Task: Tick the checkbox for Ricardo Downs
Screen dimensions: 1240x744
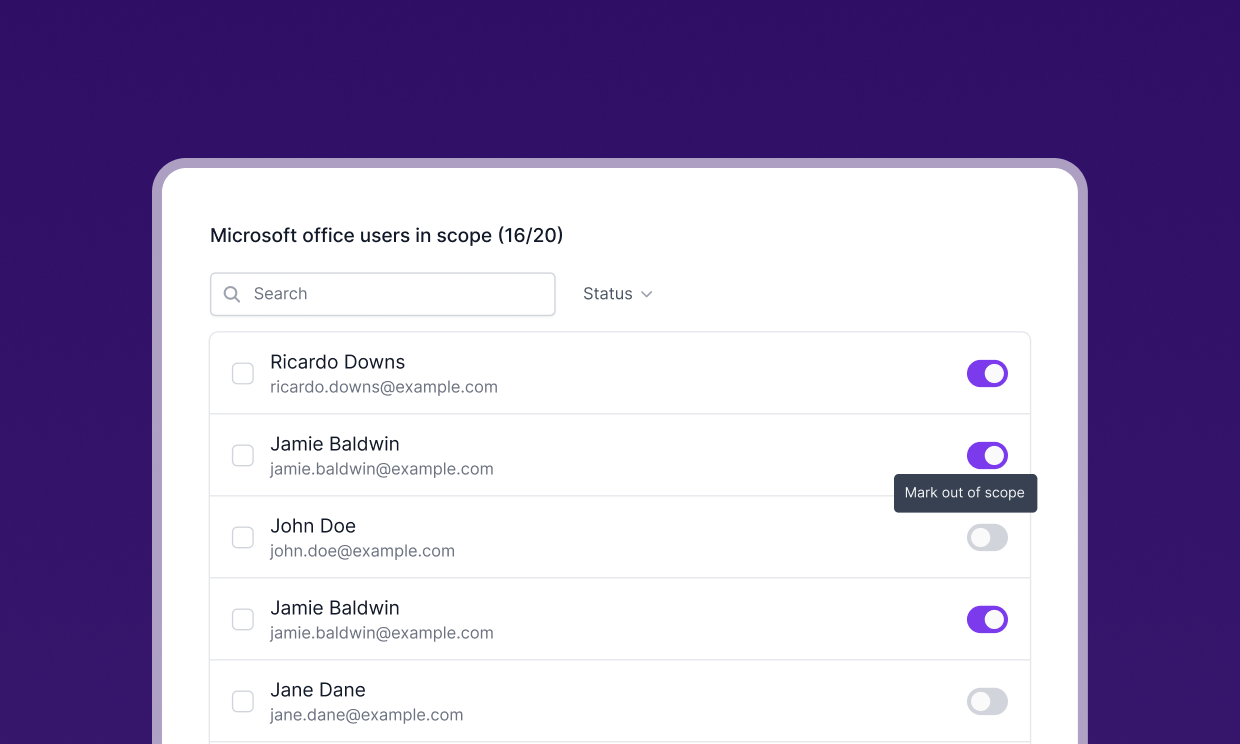Action: coord(243,374)
